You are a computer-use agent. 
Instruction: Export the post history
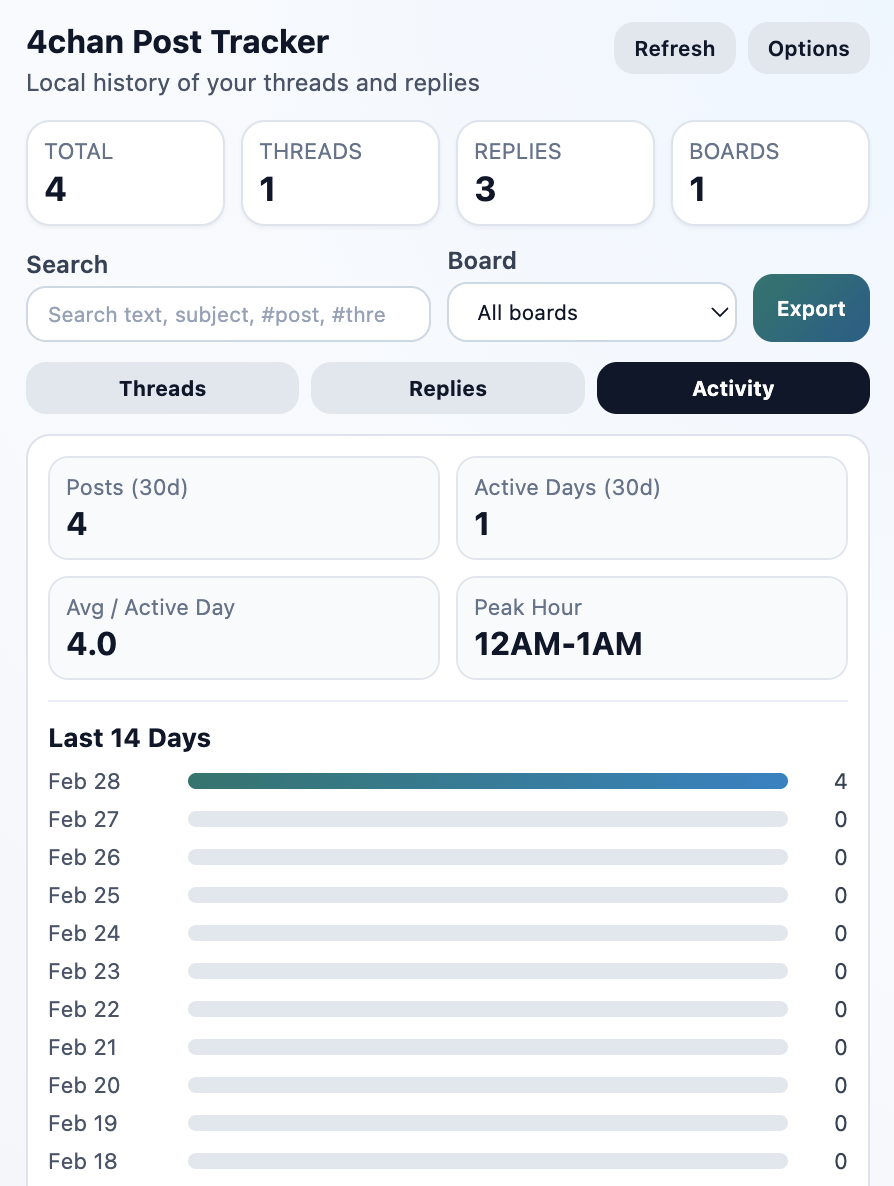click(x=811, y=308)
